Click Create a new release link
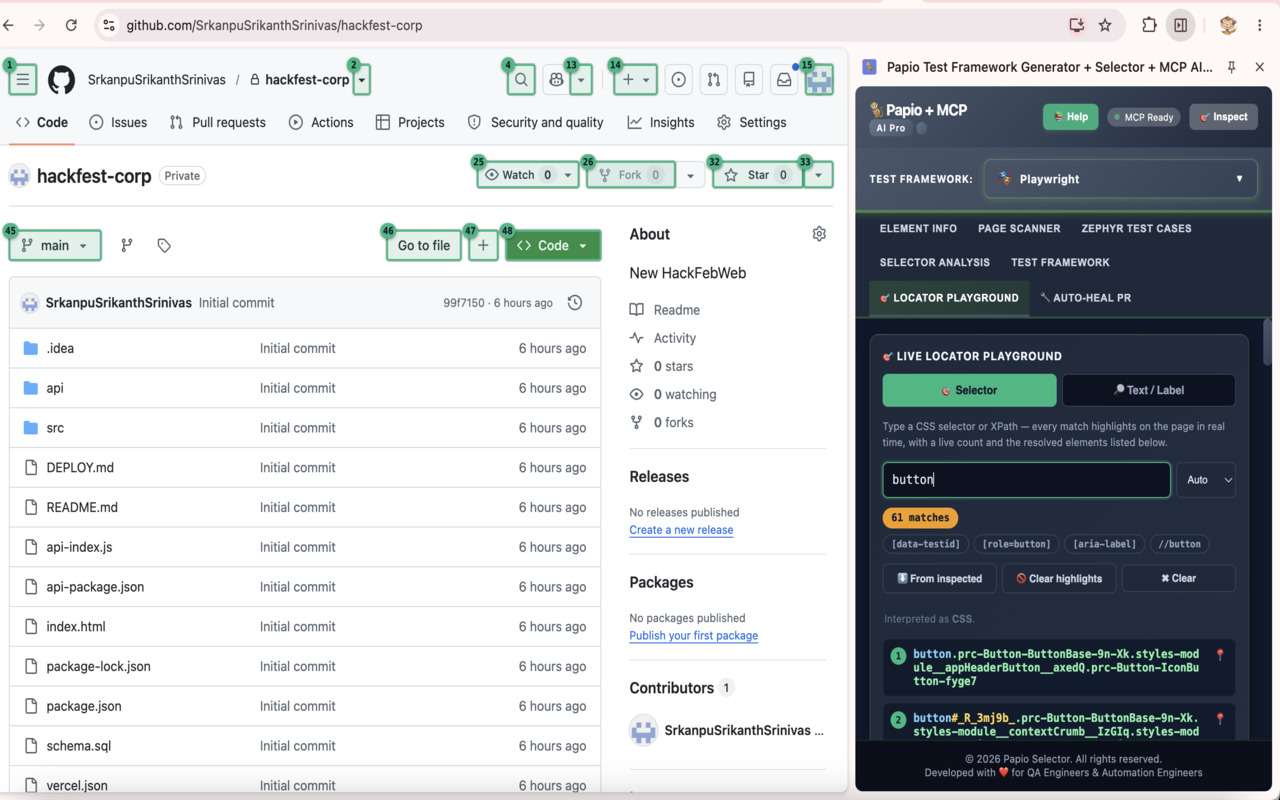Viewport: 1280px width, 800px height. click(x=681, y=530)
